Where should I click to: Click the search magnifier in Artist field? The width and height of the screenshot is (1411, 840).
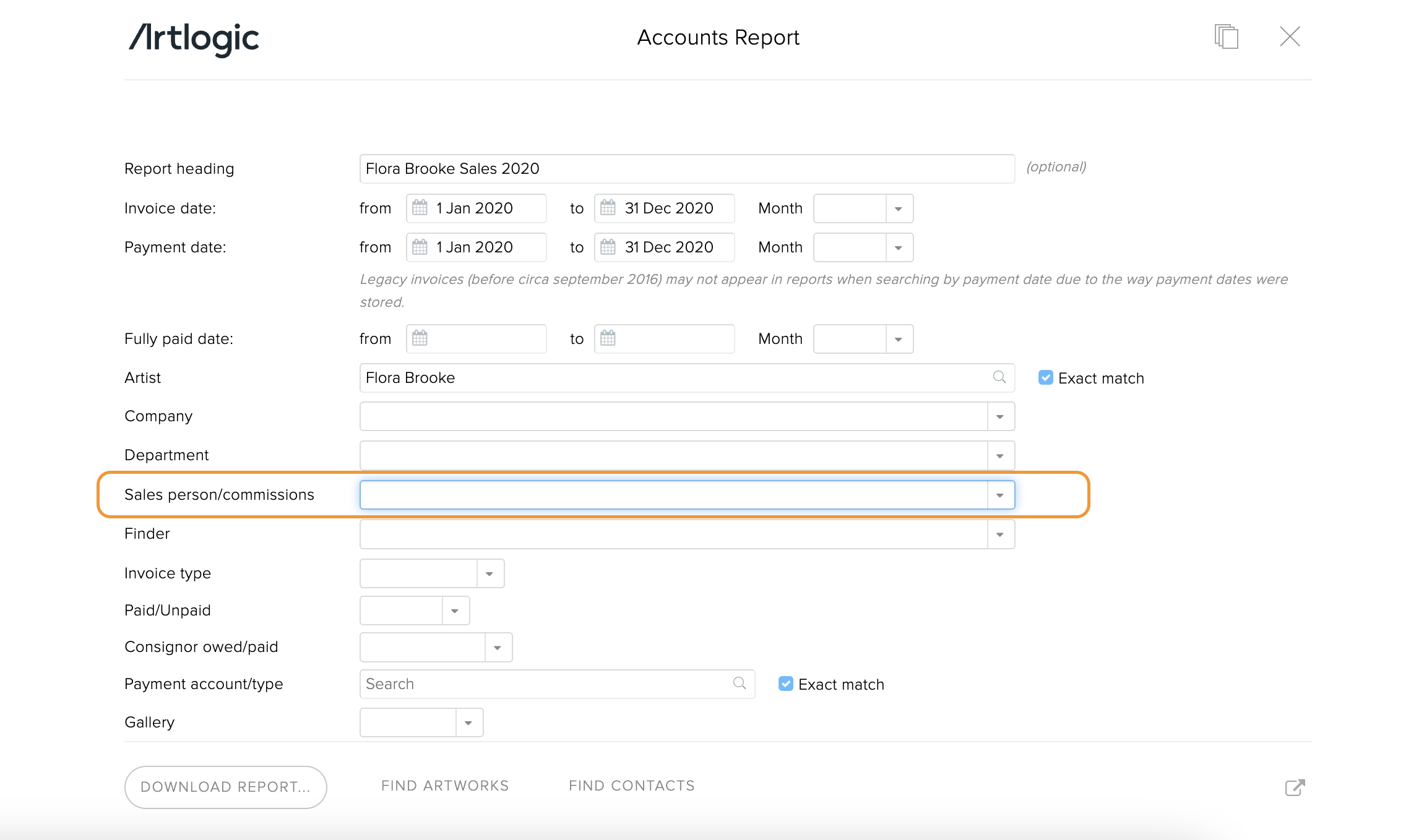coord(999,377)
